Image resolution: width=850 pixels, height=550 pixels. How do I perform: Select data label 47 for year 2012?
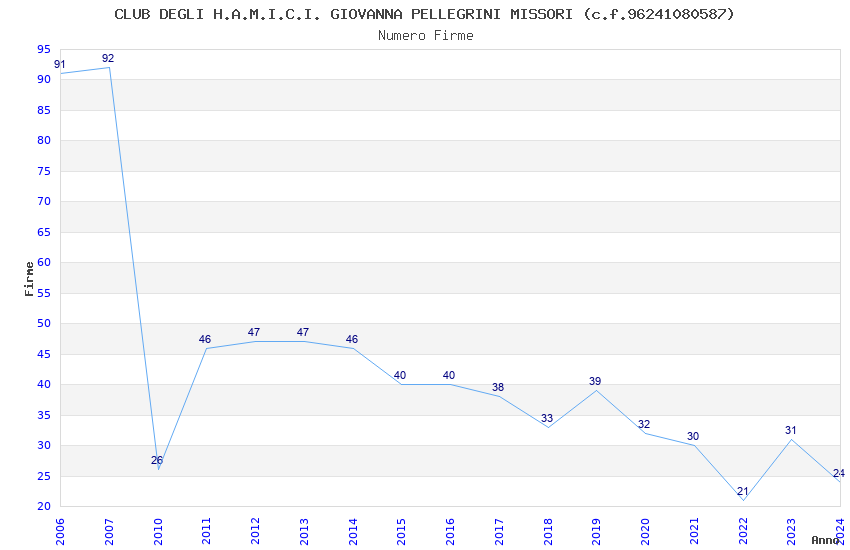click(254, 332)
